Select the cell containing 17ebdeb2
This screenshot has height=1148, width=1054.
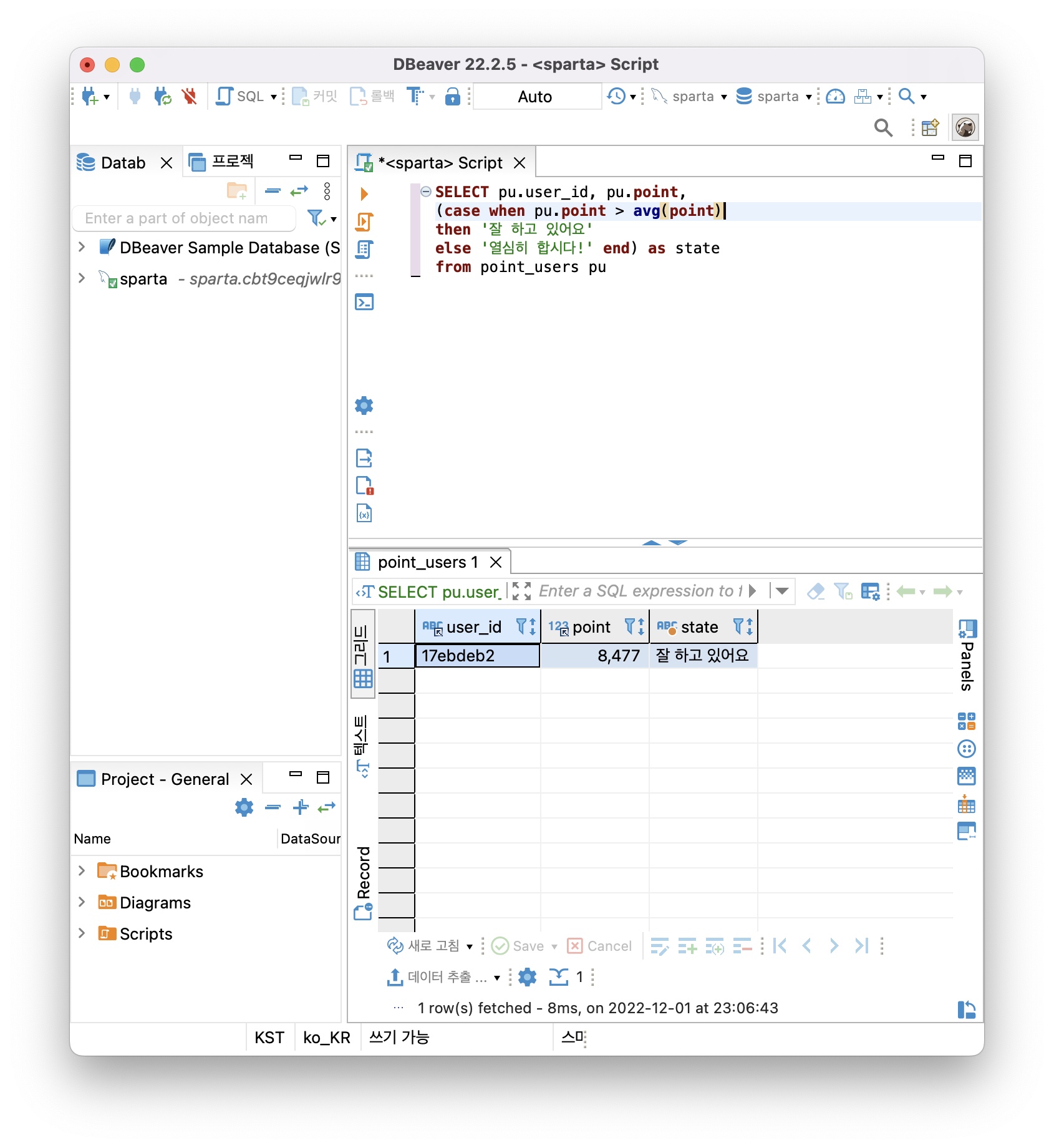477,656
